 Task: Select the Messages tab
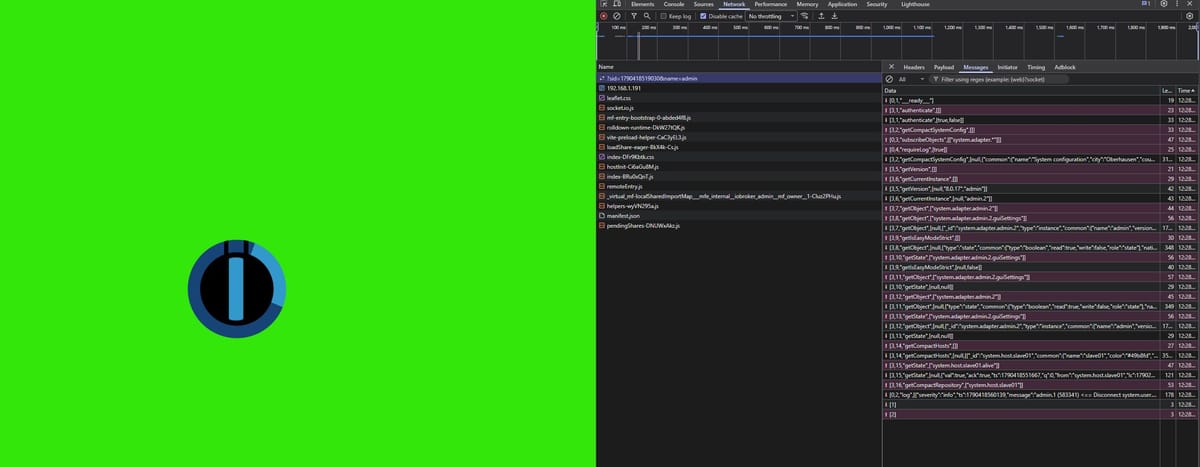pos(975,67)
